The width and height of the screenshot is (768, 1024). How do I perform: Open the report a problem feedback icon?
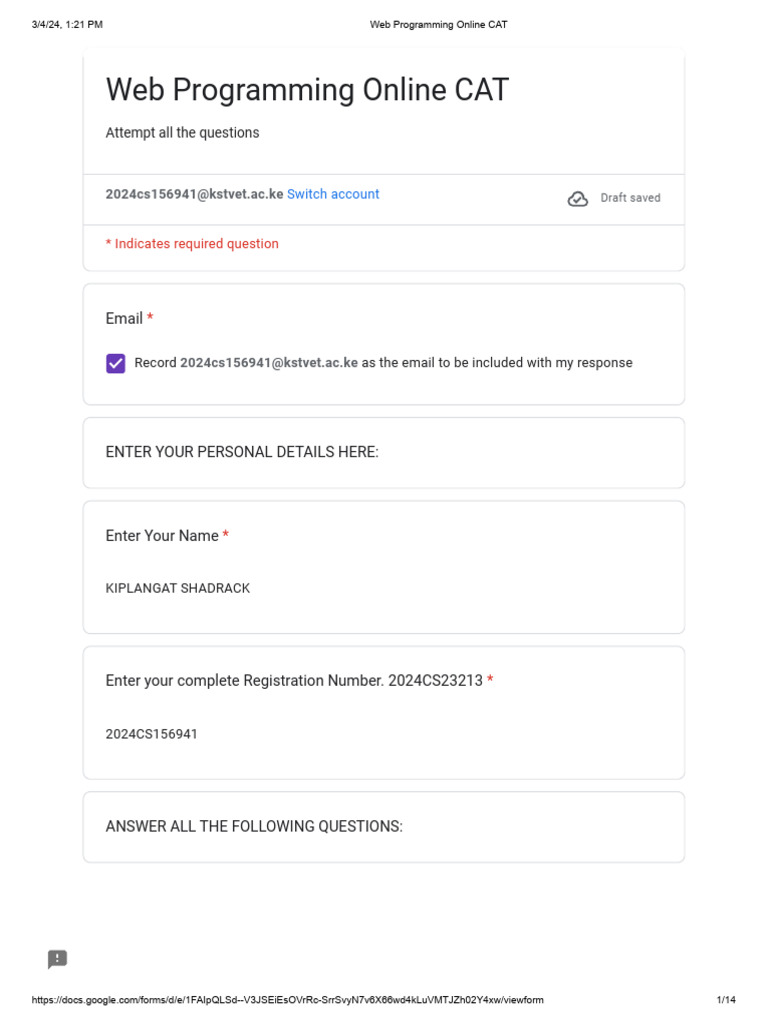[58, 960]
